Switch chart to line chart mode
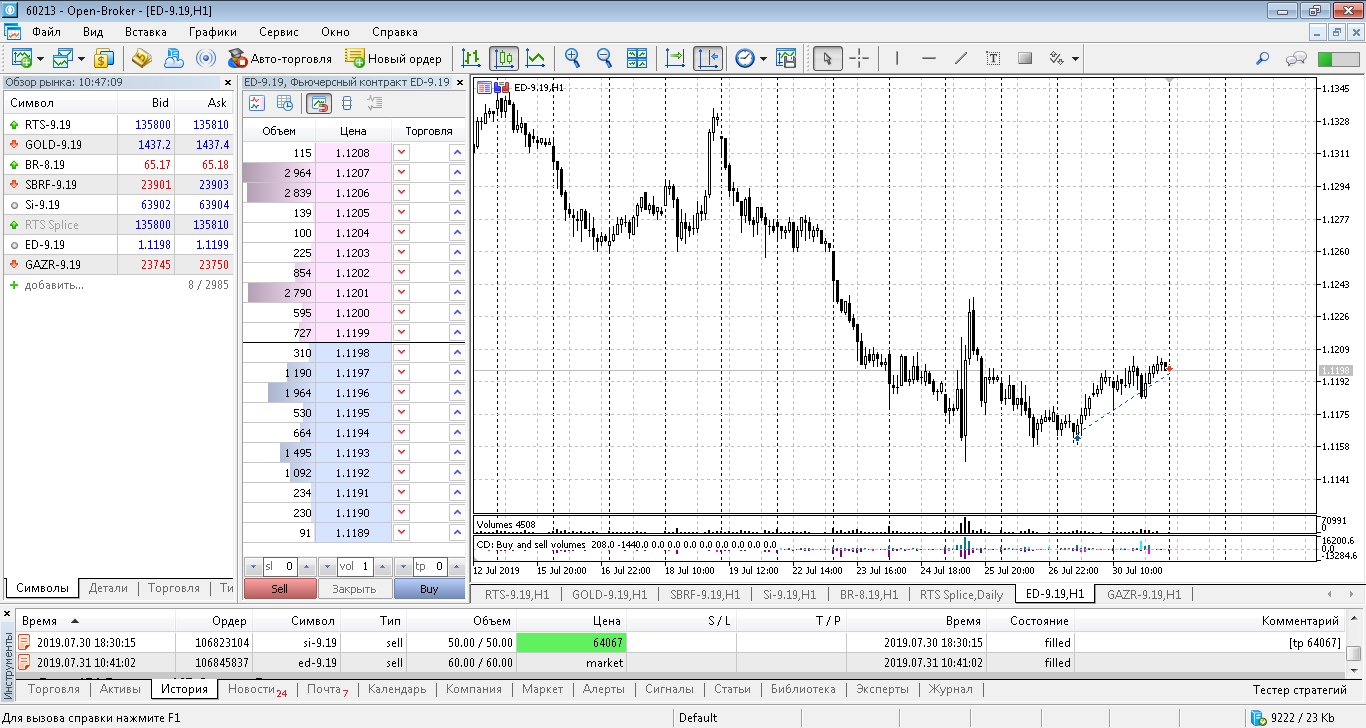This screenshot has height=728, width=1366. [536, 58]
